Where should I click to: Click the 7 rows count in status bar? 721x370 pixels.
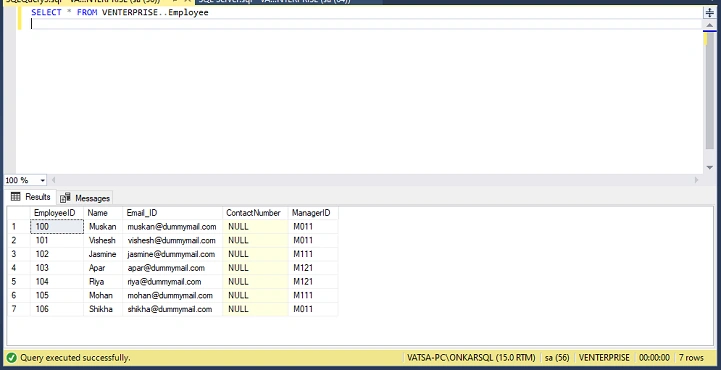[x=691, y=358]
